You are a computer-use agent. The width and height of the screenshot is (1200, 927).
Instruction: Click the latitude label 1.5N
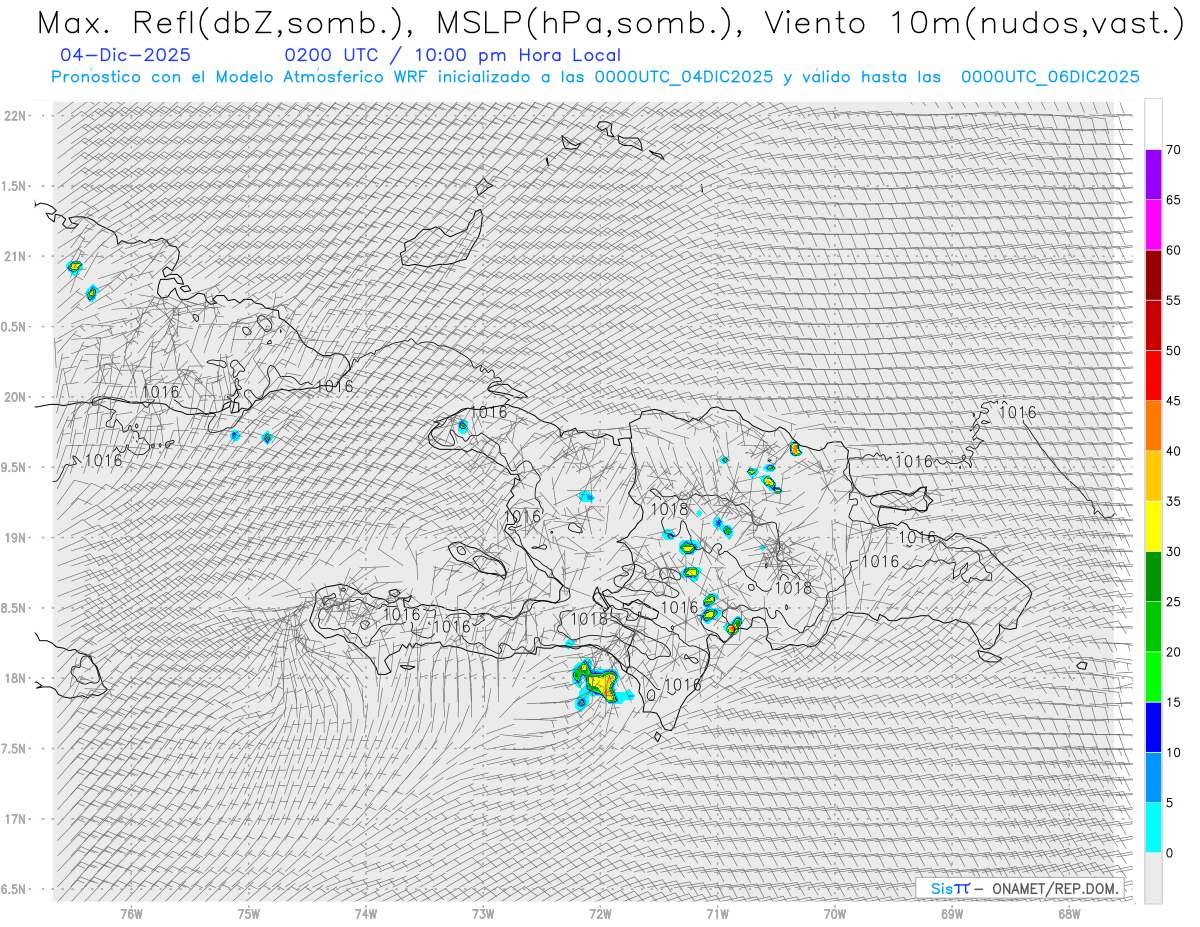point(14,186)
